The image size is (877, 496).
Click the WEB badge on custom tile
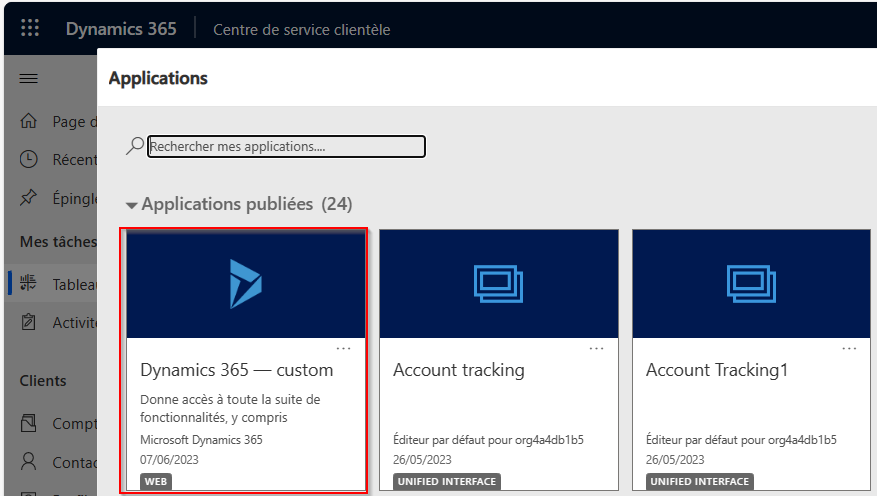pos(155,481)
